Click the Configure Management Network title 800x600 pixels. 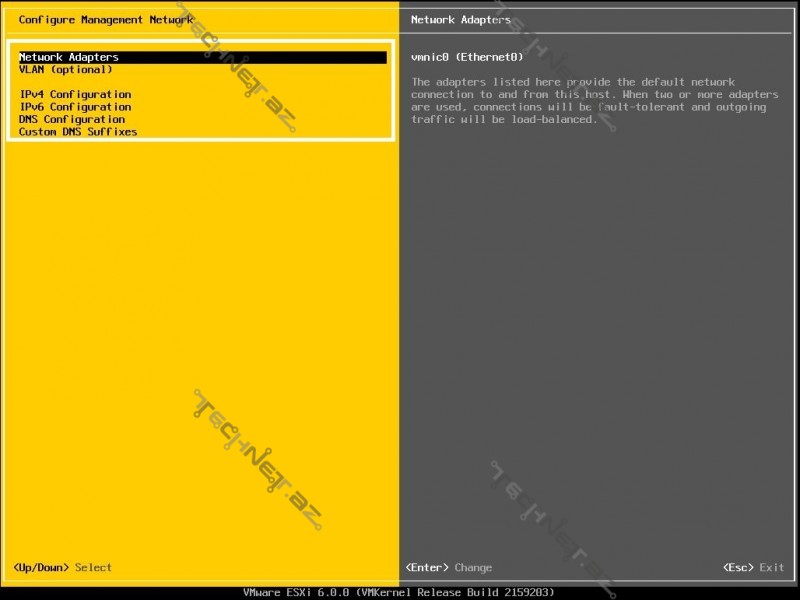point(106,20)
